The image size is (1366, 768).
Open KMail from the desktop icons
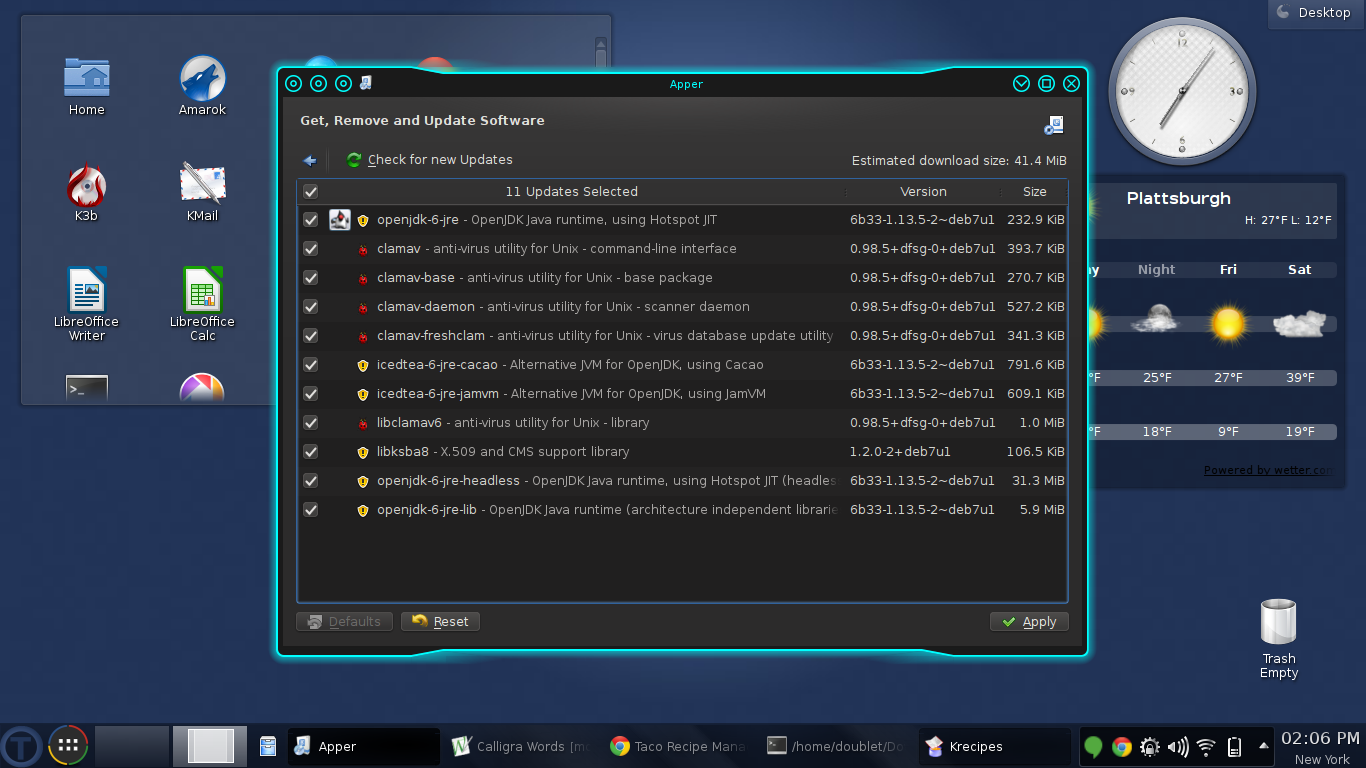[203, 184]
